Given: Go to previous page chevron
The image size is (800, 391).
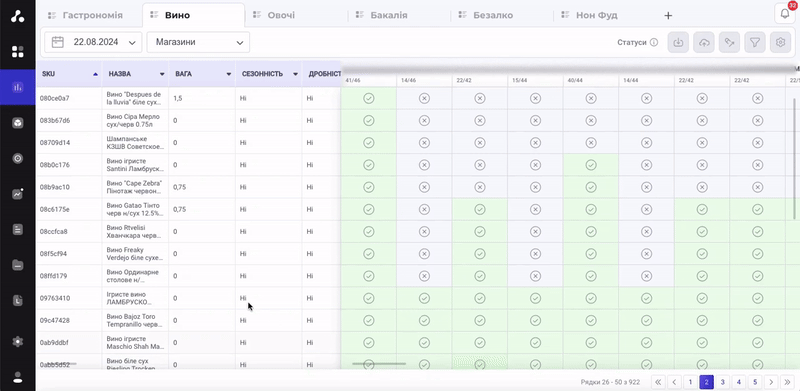Looking at the screenshot, I should 674,382.
